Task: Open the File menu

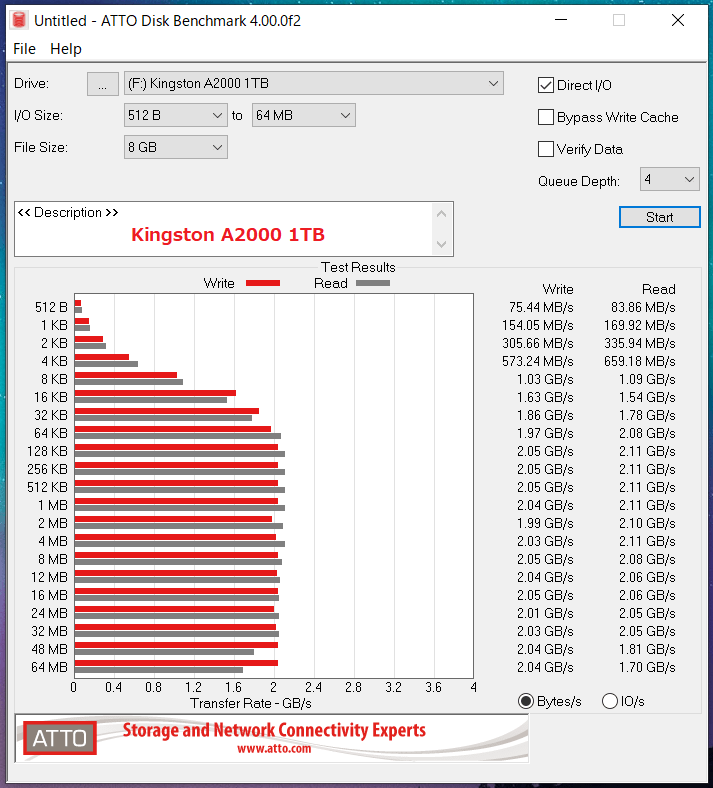Action: 24,49
